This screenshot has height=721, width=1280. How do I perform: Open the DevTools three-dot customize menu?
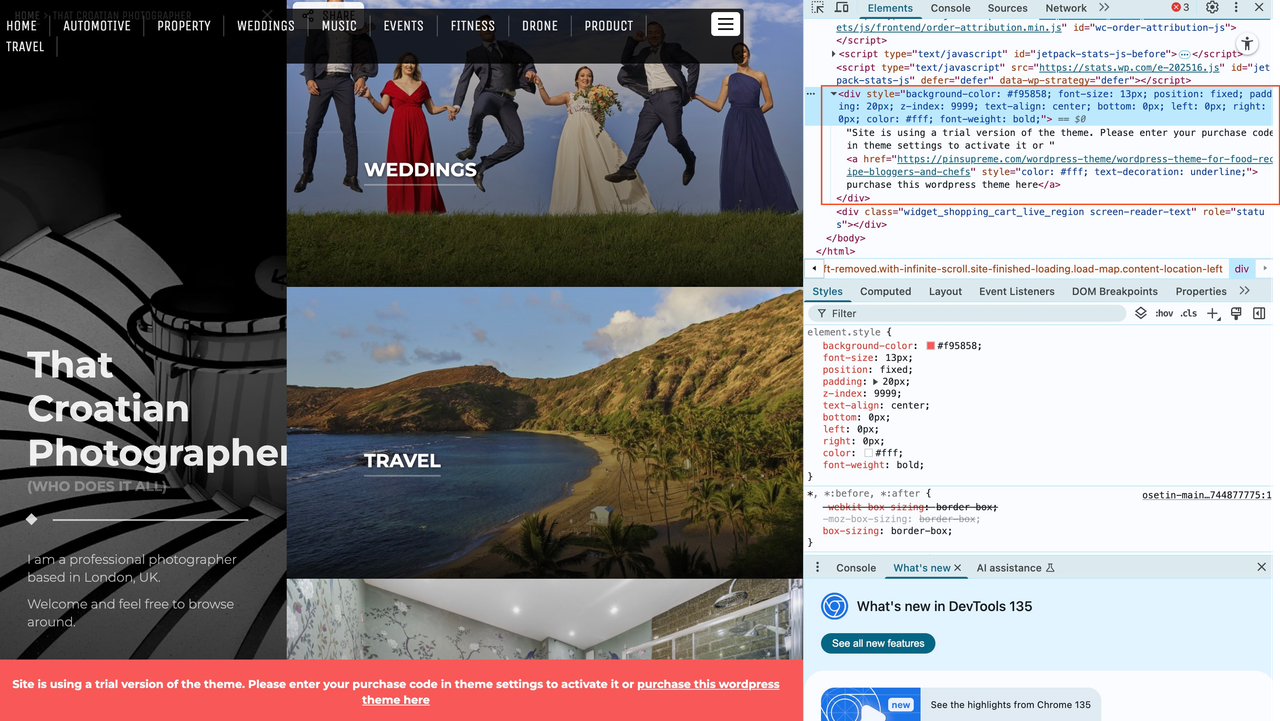pyautogui.click(x=1236, y=8)
